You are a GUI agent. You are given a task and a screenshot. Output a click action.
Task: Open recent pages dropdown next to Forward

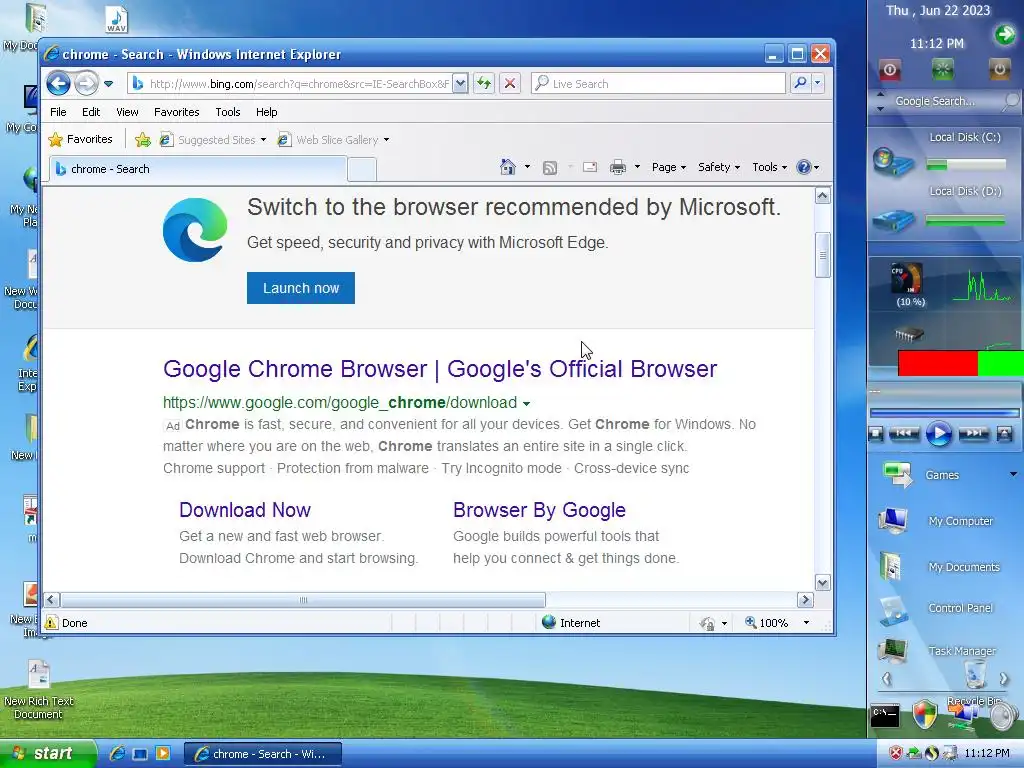pyautogui.click(x=108, y=84)
